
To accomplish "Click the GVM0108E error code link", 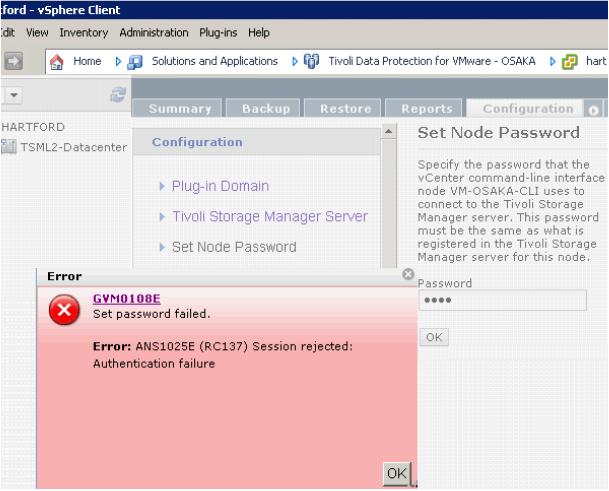I will 127,299.
